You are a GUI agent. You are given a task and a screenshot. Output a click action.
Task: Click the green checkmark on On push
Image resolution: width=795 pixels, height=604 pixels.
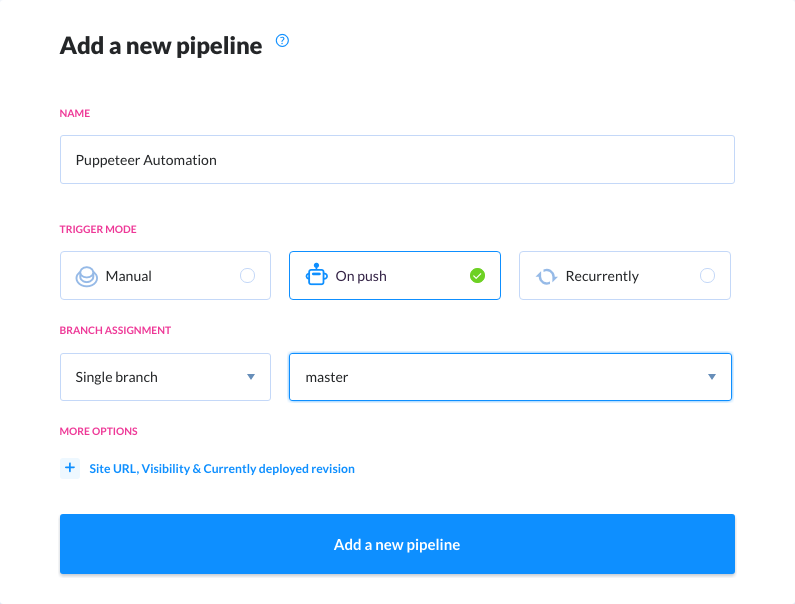click(x=477, y=276)
